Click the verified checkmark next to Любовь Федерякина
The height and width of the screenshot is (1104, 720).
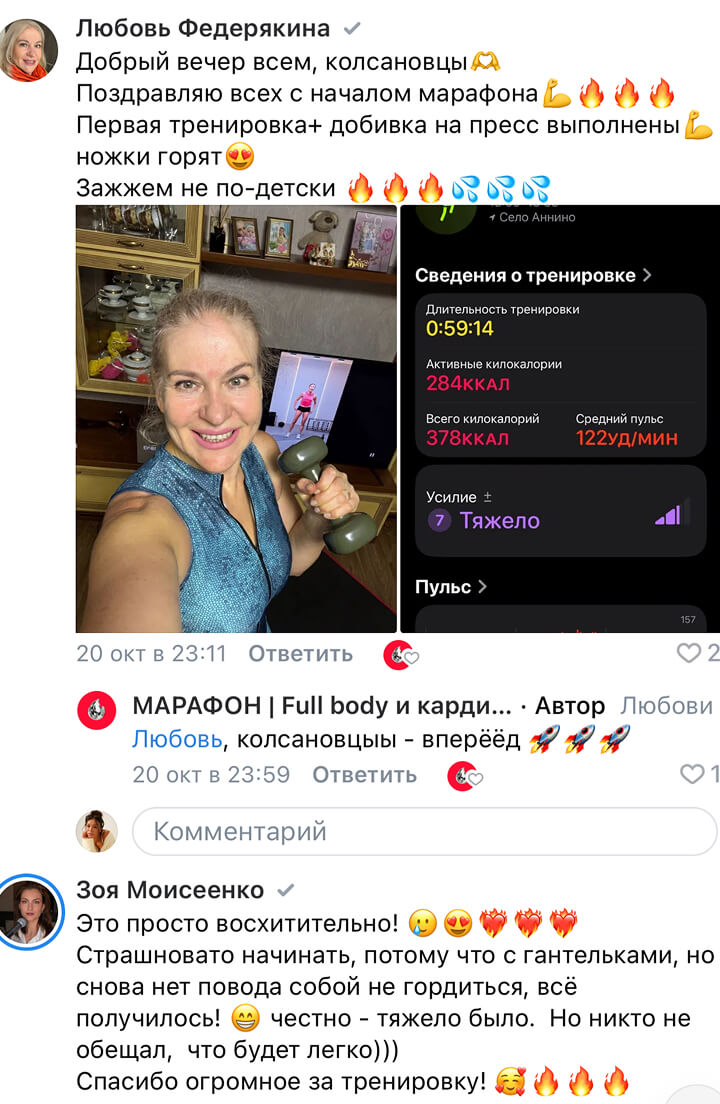click(352, 29)
